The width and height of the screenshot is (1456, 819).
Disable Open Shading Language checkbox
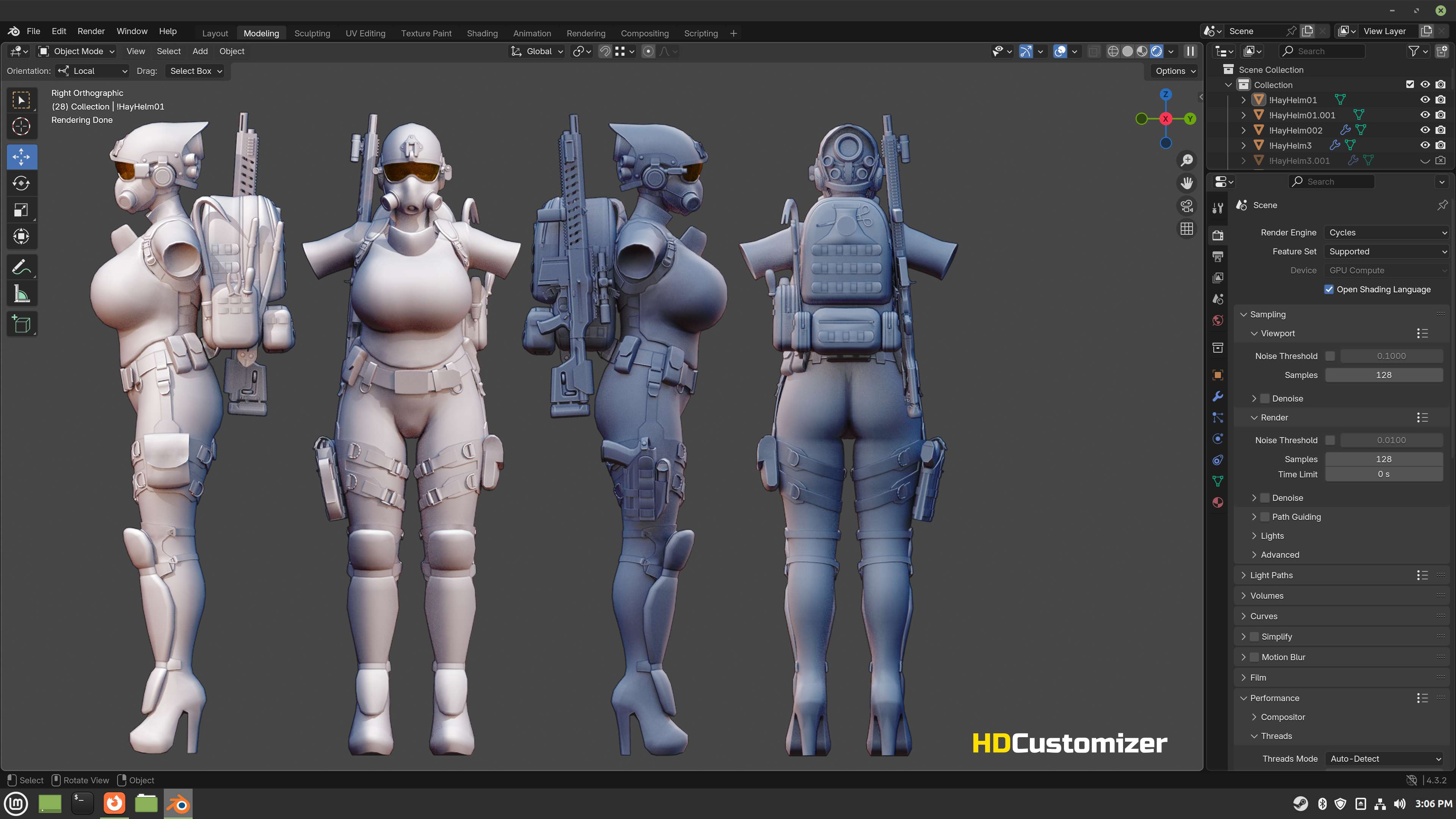coord(1329,289)
